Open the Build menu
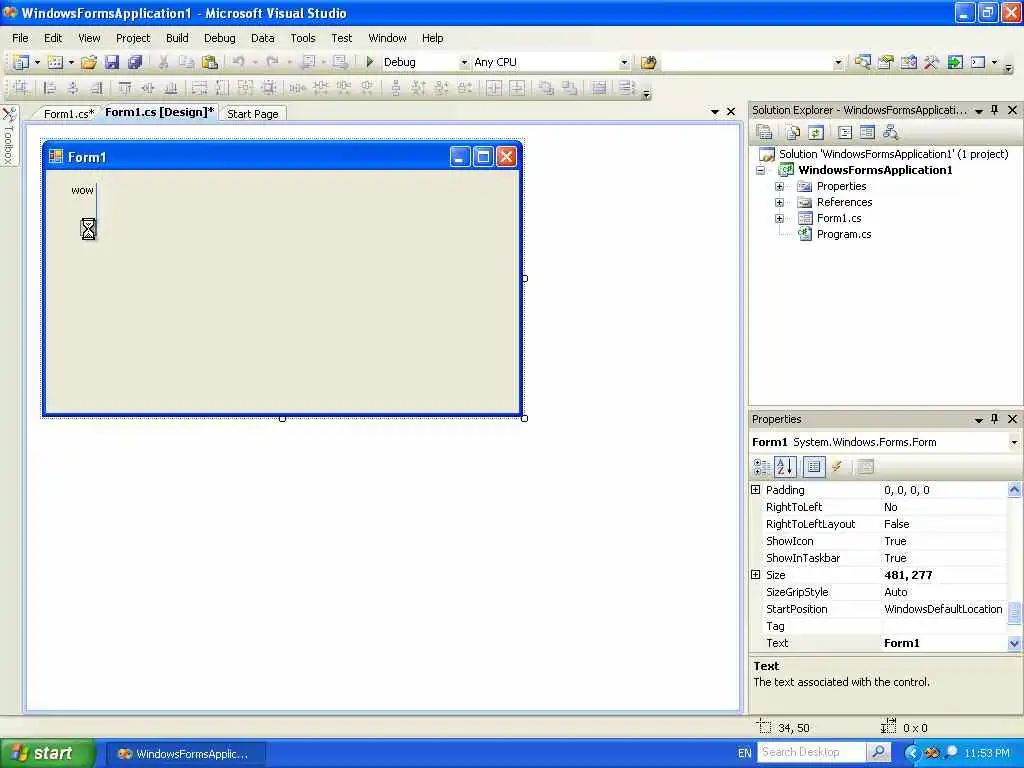This screenshot has width=1024, height=768. click(x=177, y=38)
